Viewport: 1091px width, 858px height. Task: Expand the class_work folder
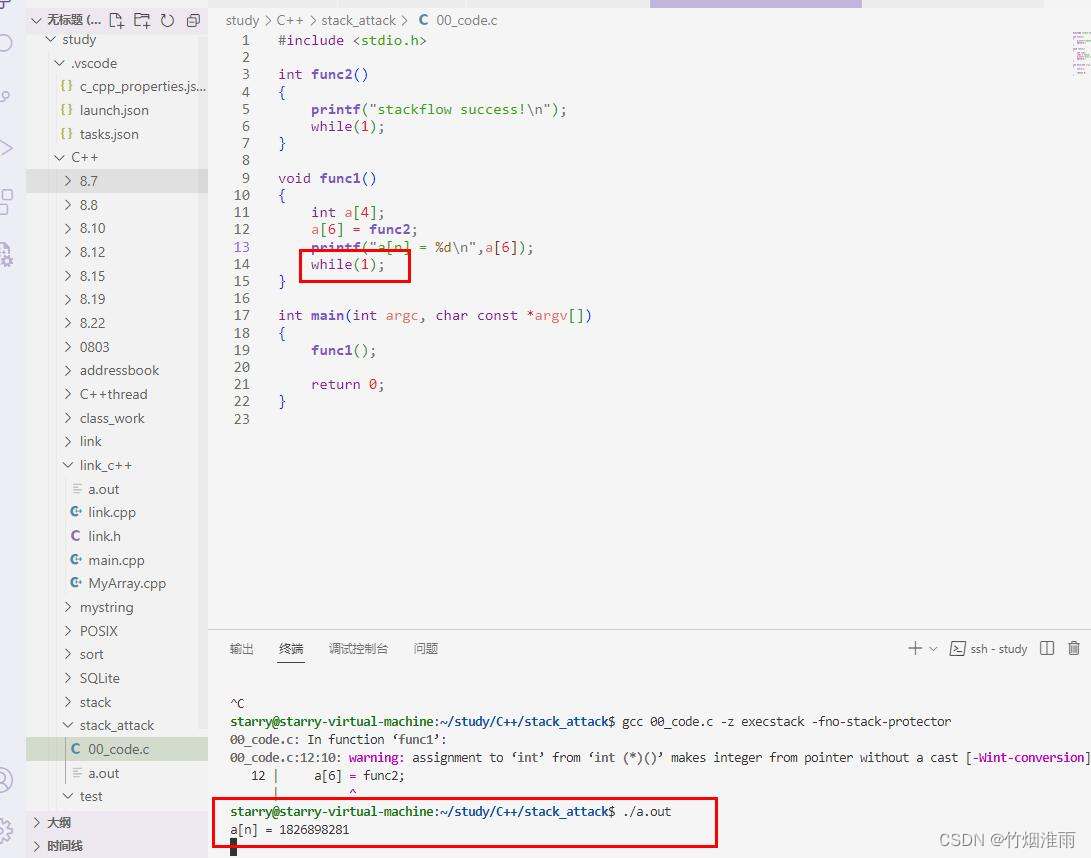pyautogui.click(x=117, y=418)
